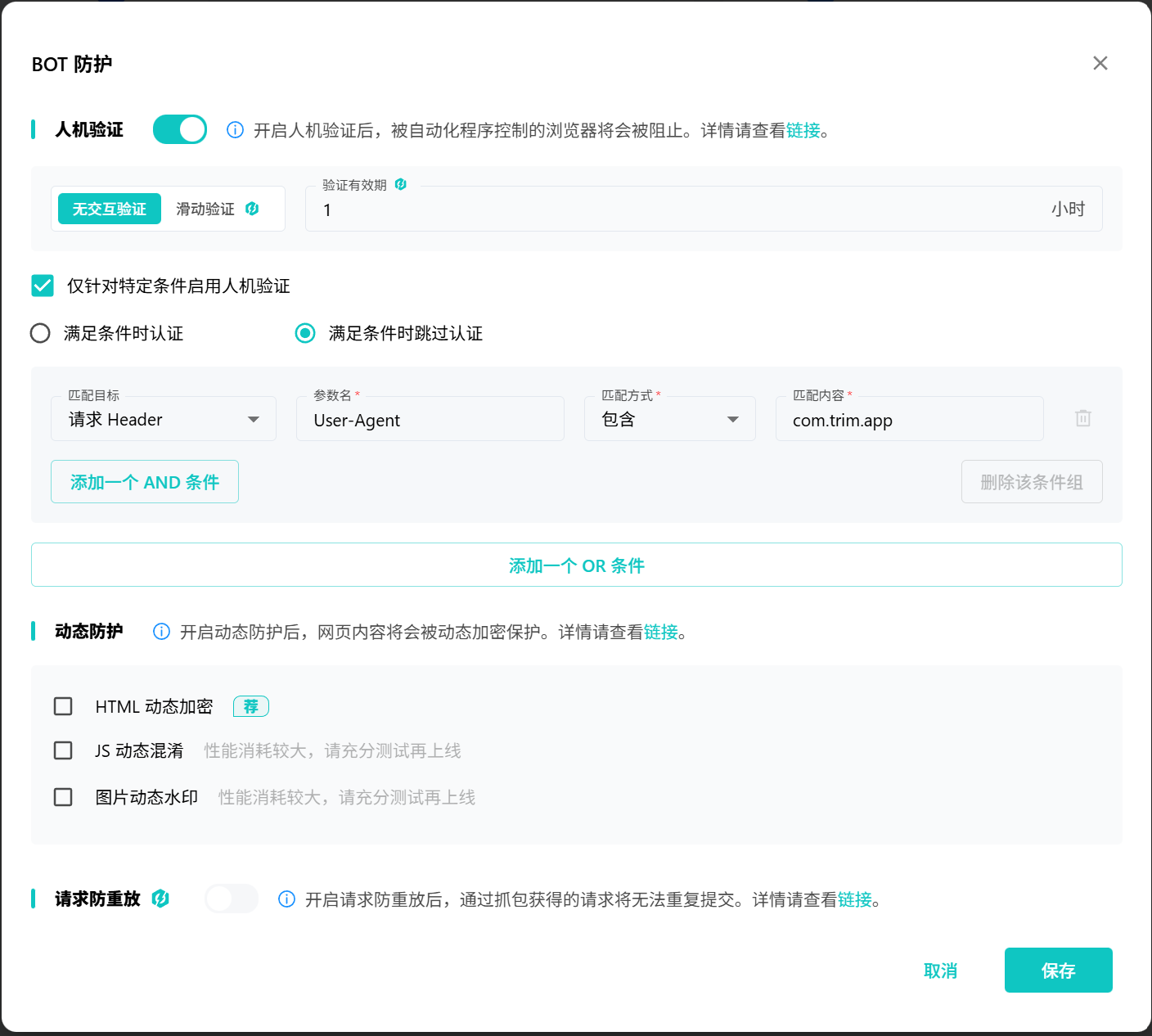Enable the 请求防重放 toggle switch
Viewport: 1152px width, 1036px height.
[231, 898]
